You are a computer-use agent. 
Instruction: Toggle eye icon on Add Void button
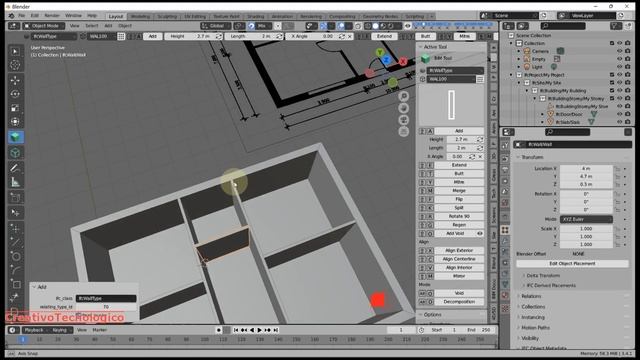coord(480,233)
